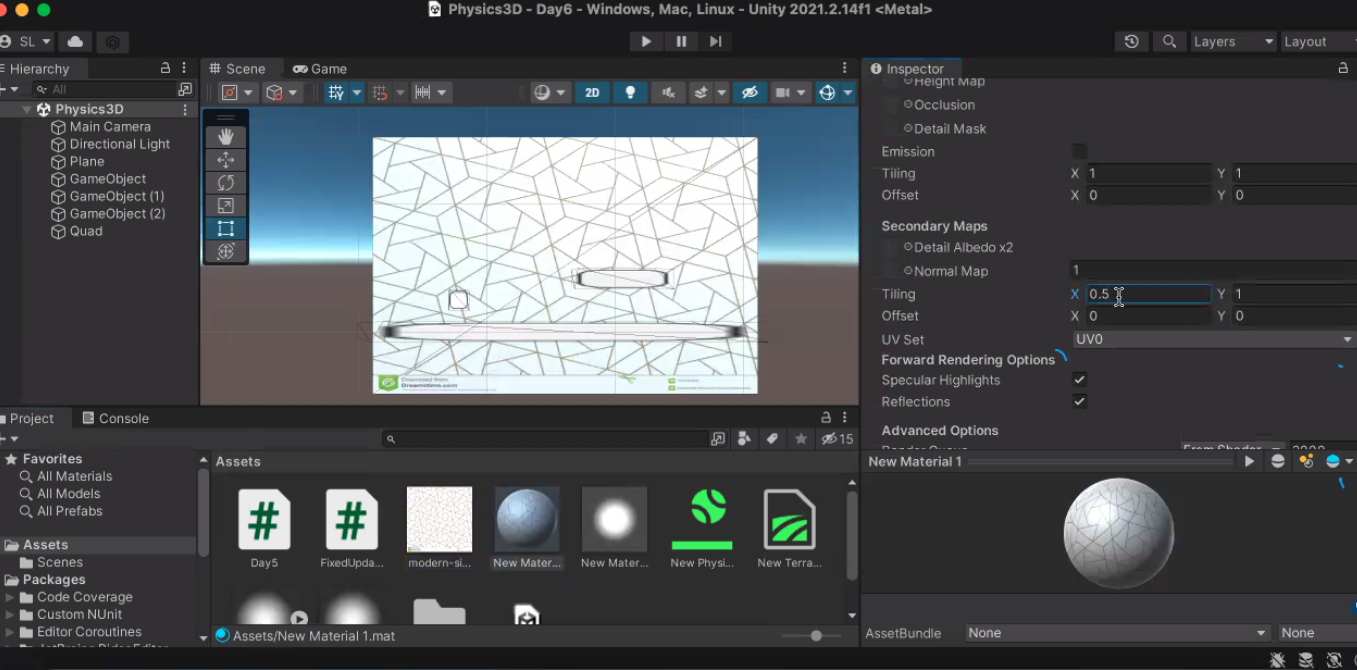Toggle Specular Highlights checkbox
Image resolution: width=1357 pixels, height=670 pixels.
(x=1079, y=380)
